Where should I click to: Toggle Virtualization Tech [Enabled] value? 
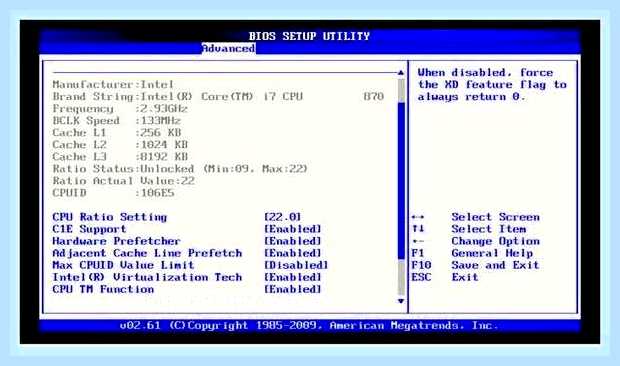pyautogui.click(x=293, y=277)
